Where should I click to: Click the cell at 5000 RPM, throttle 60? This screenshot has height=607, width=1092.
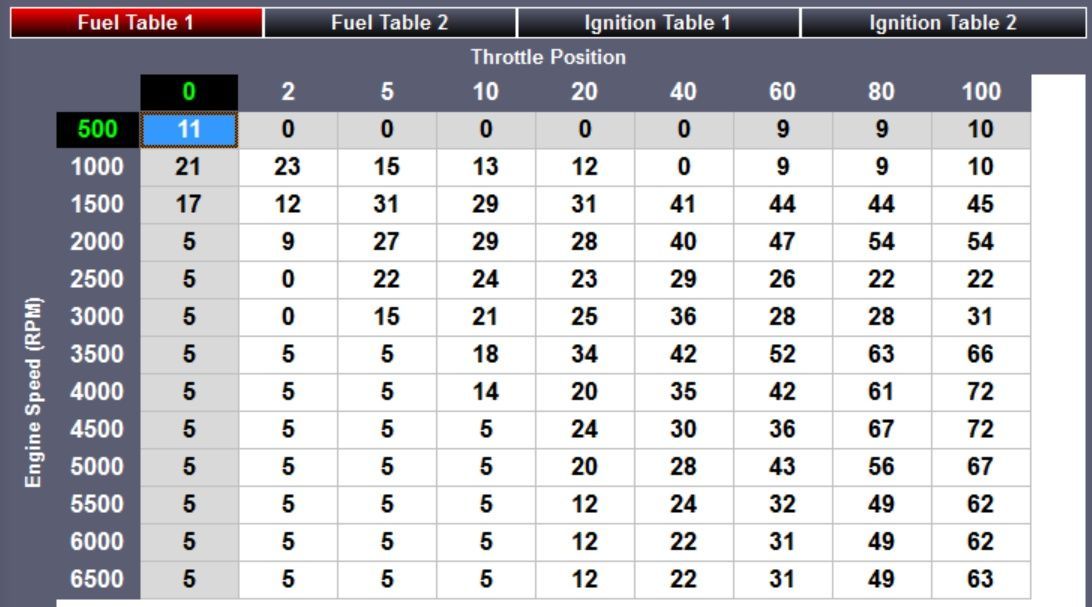pyautogui.click(x=782, y=467)
